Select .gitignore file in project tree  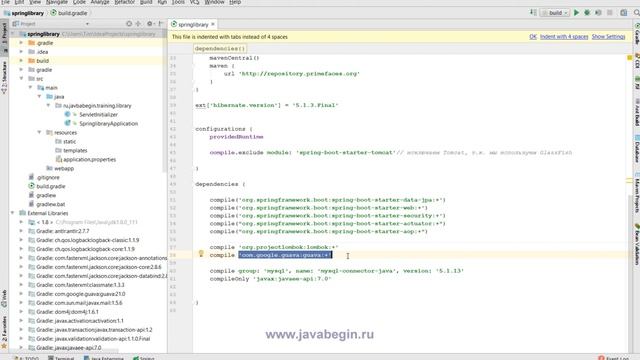tap(48, 178)
